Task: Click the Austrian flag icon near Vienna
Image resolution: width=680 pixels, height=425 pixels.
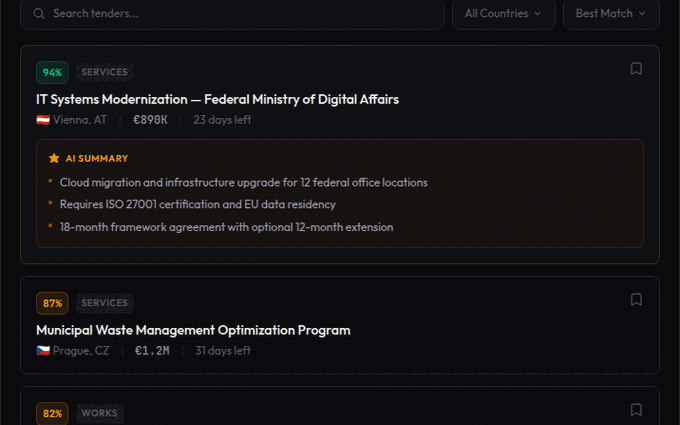Action: [43, 120]
